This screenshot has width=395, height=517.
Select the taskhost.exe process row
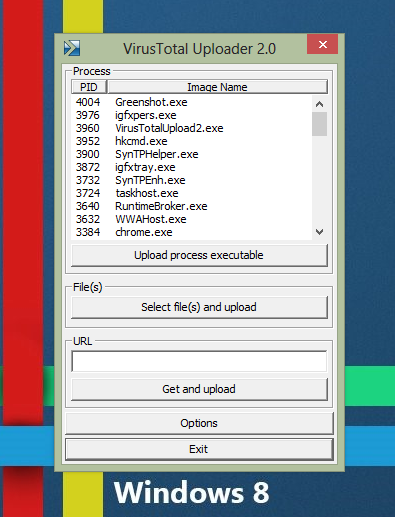[x=192, y=193]
